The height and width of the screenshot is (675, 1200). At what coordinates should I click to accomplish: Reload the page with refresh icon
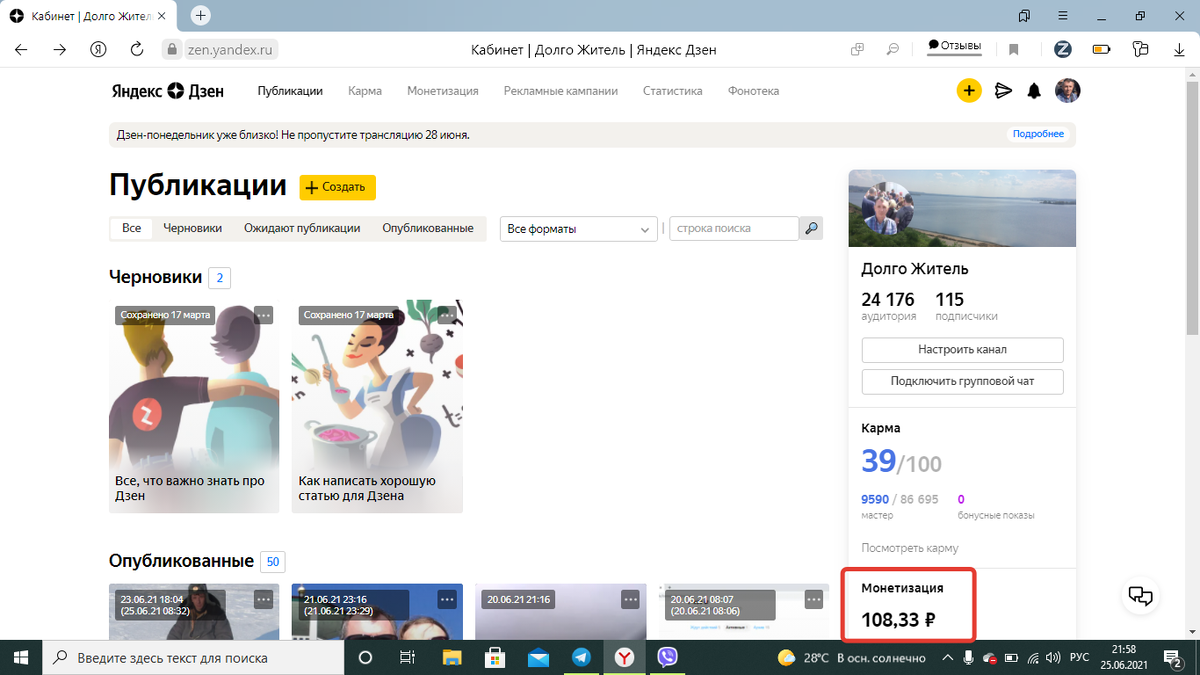[x=137, y=49]
